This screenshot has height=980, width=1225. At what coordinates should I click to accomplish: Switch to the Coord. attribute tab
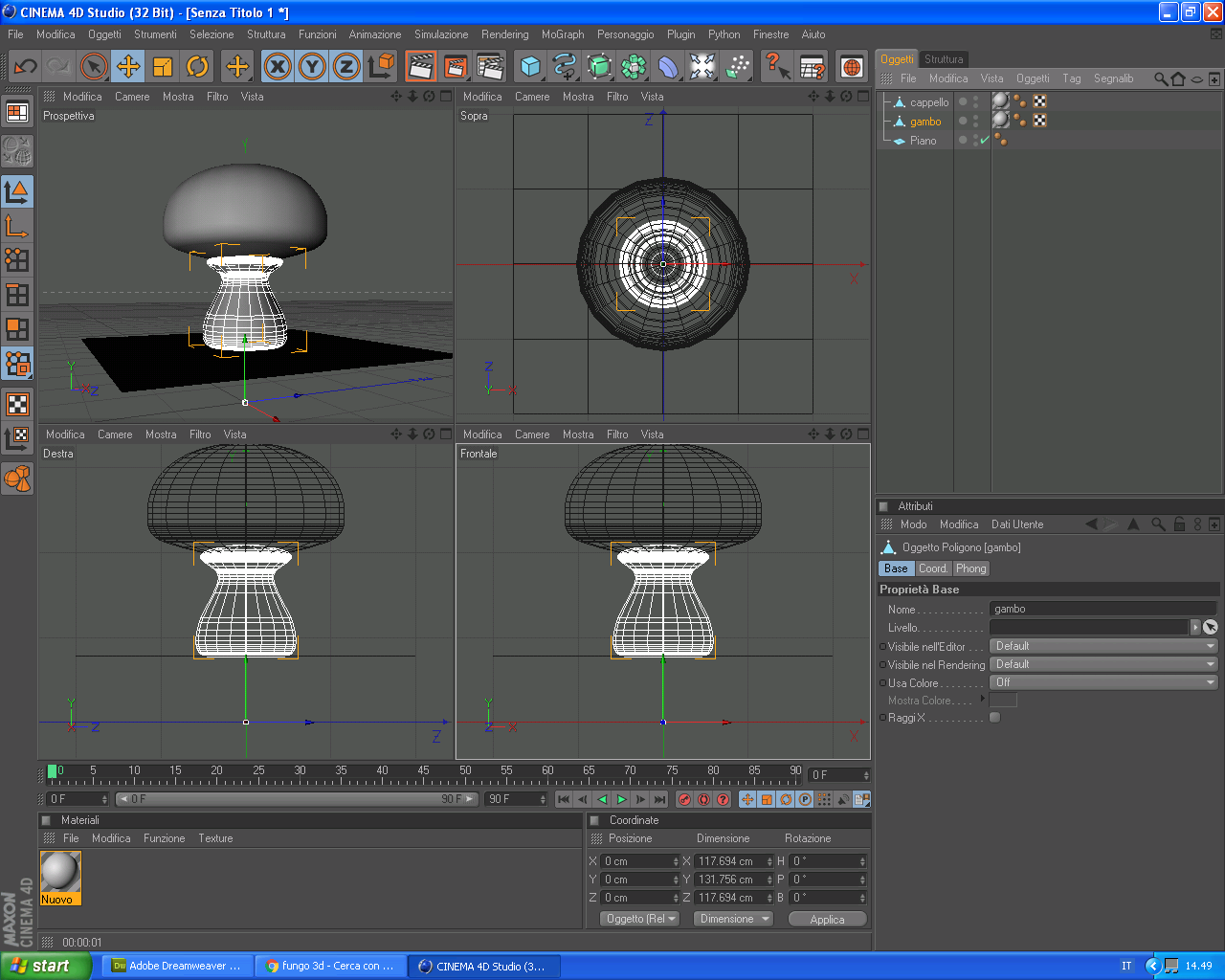pos(933,568)
